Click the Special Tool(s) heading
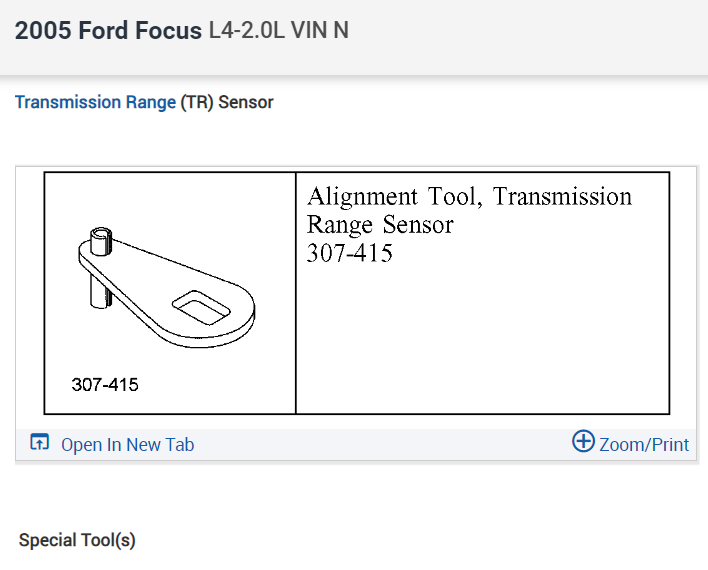Image resolution: width=708 pixels, height=570 pixels. point(77,540)
